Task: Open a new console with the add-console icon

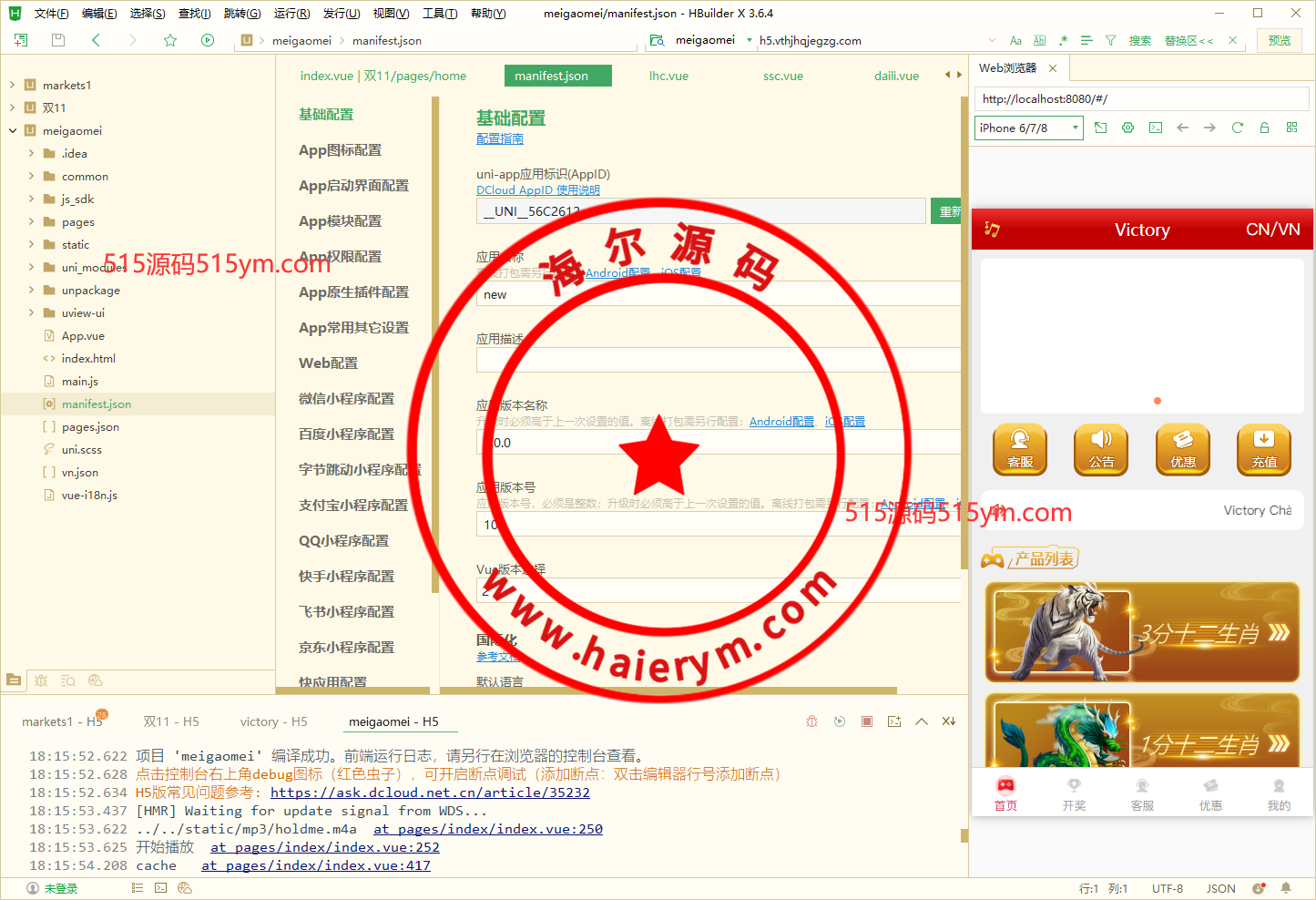Action: point(893,721)
